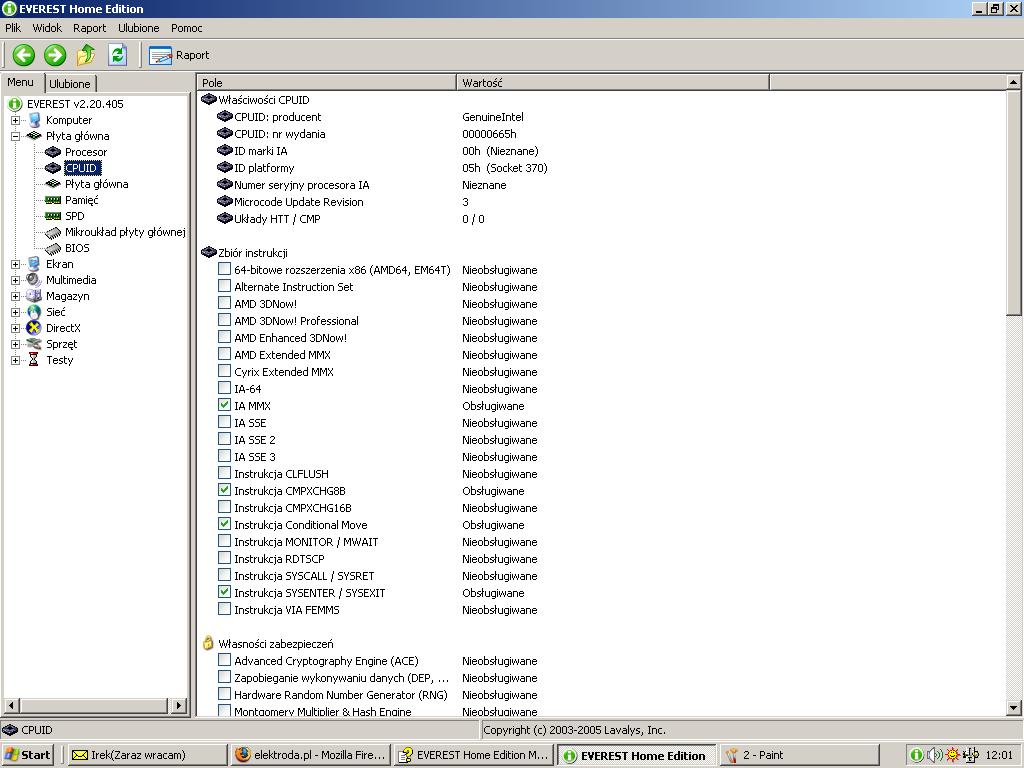Expand the Multimedia tree node

point(15,280)
